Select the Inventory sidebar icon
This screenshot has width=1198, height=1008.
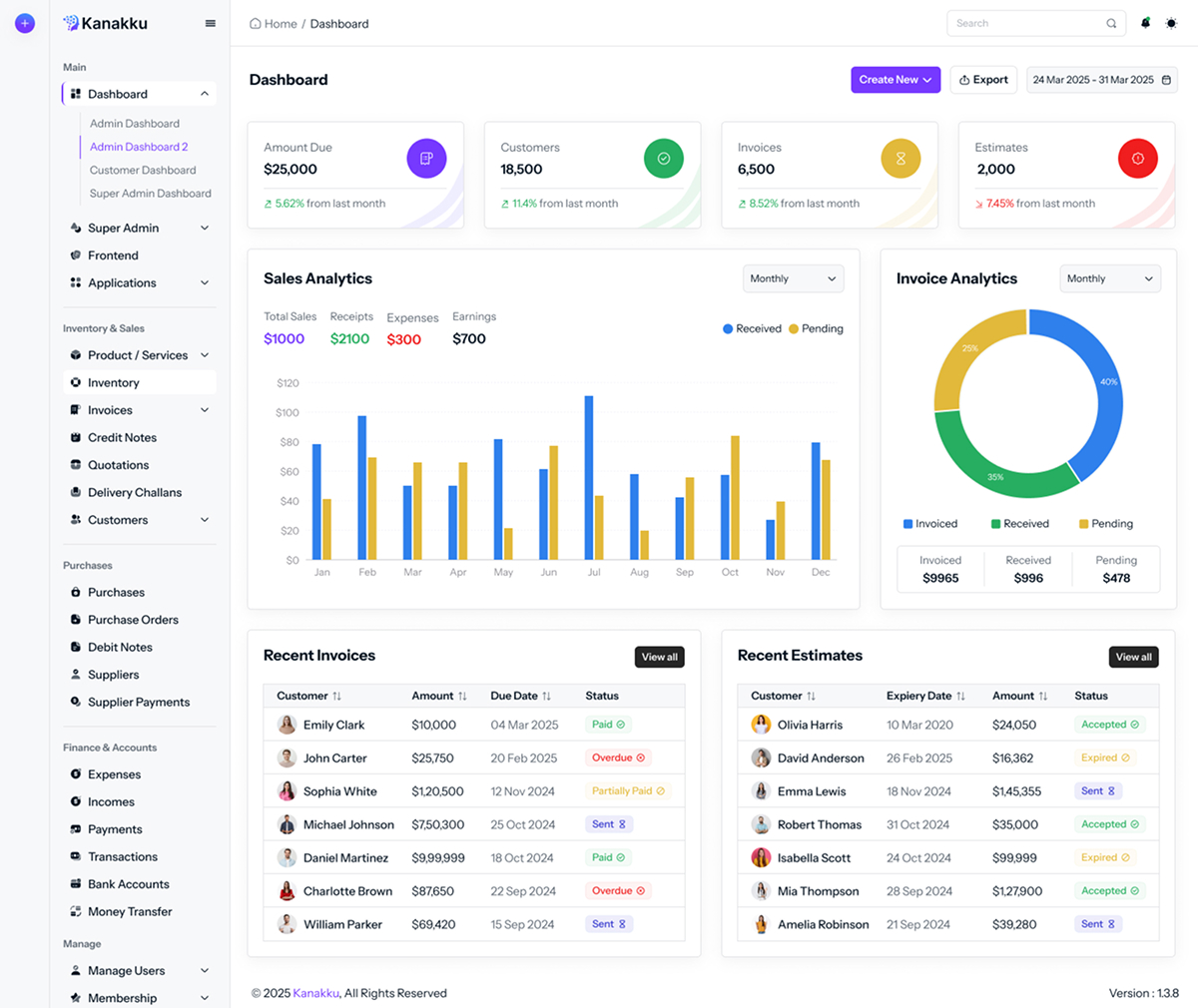coord(75,382)
